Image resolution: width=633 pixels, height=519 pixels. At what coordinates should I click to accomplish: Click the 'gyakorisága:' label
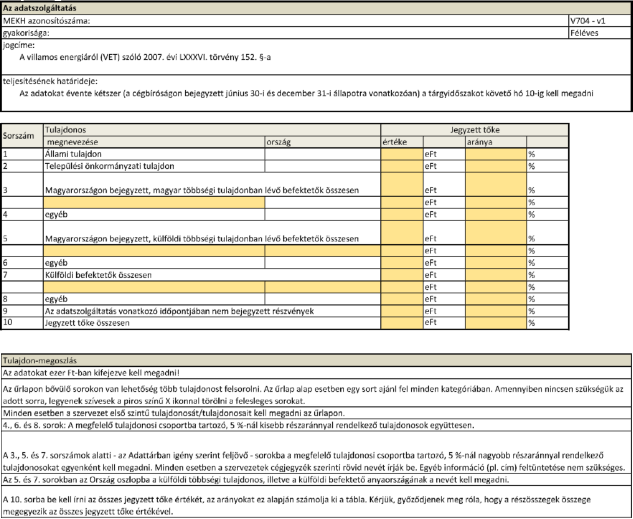[x=26, y=33]
